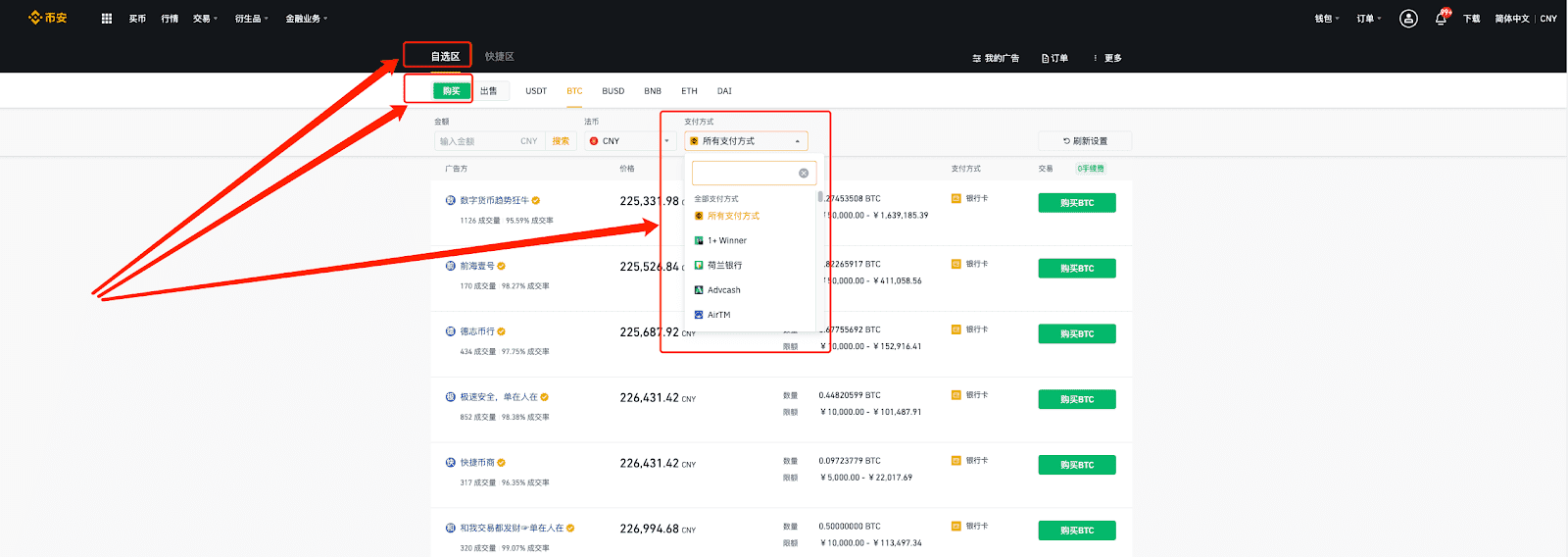Expand the 钱包 wallet dropdown
Viewport: 1568px width, 557px height.
pyautogui.click(x=1327, y=19)
